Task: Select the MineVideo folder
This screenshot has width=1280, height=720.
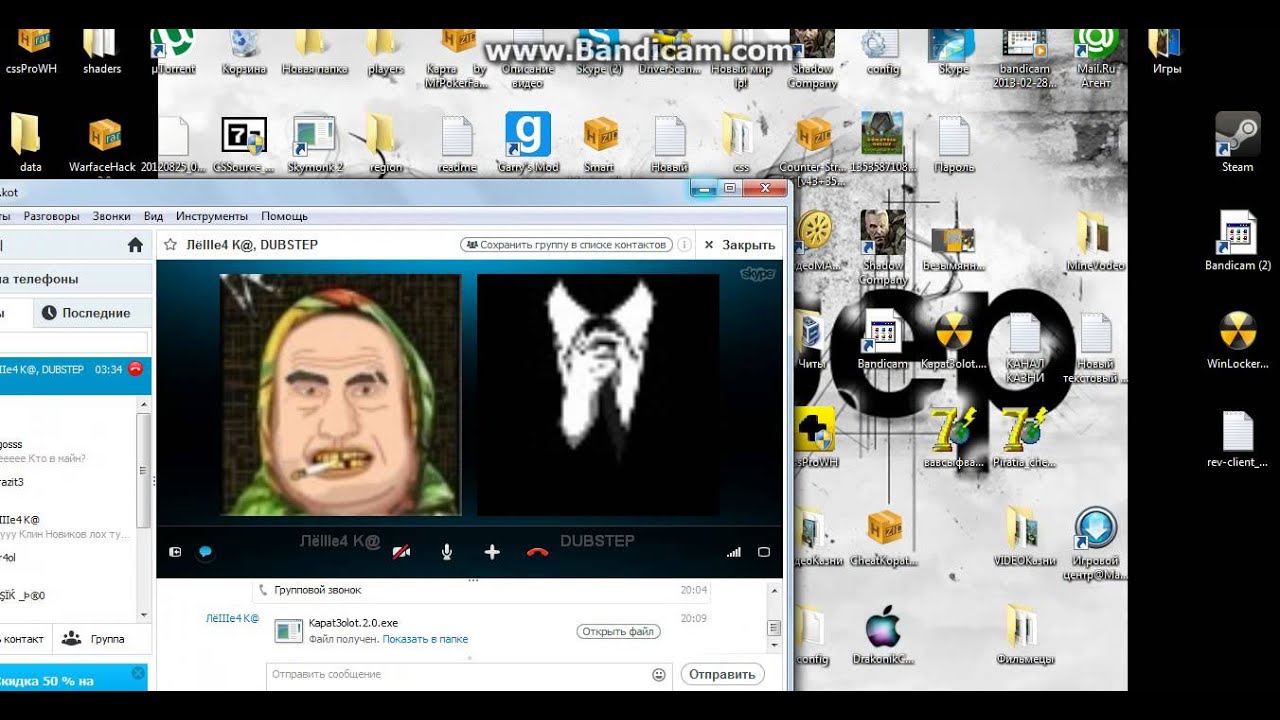Action: (x=1095, y=241)
